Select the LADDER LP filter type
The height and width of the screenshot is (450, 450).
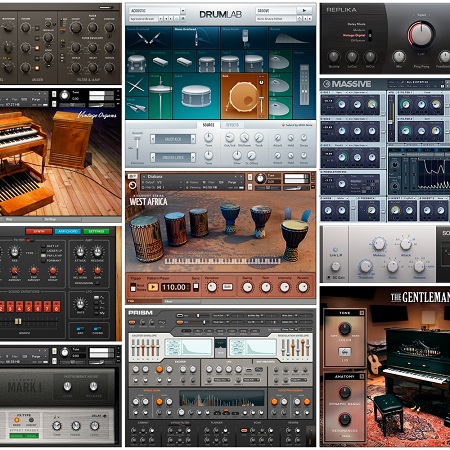[43, 251]
